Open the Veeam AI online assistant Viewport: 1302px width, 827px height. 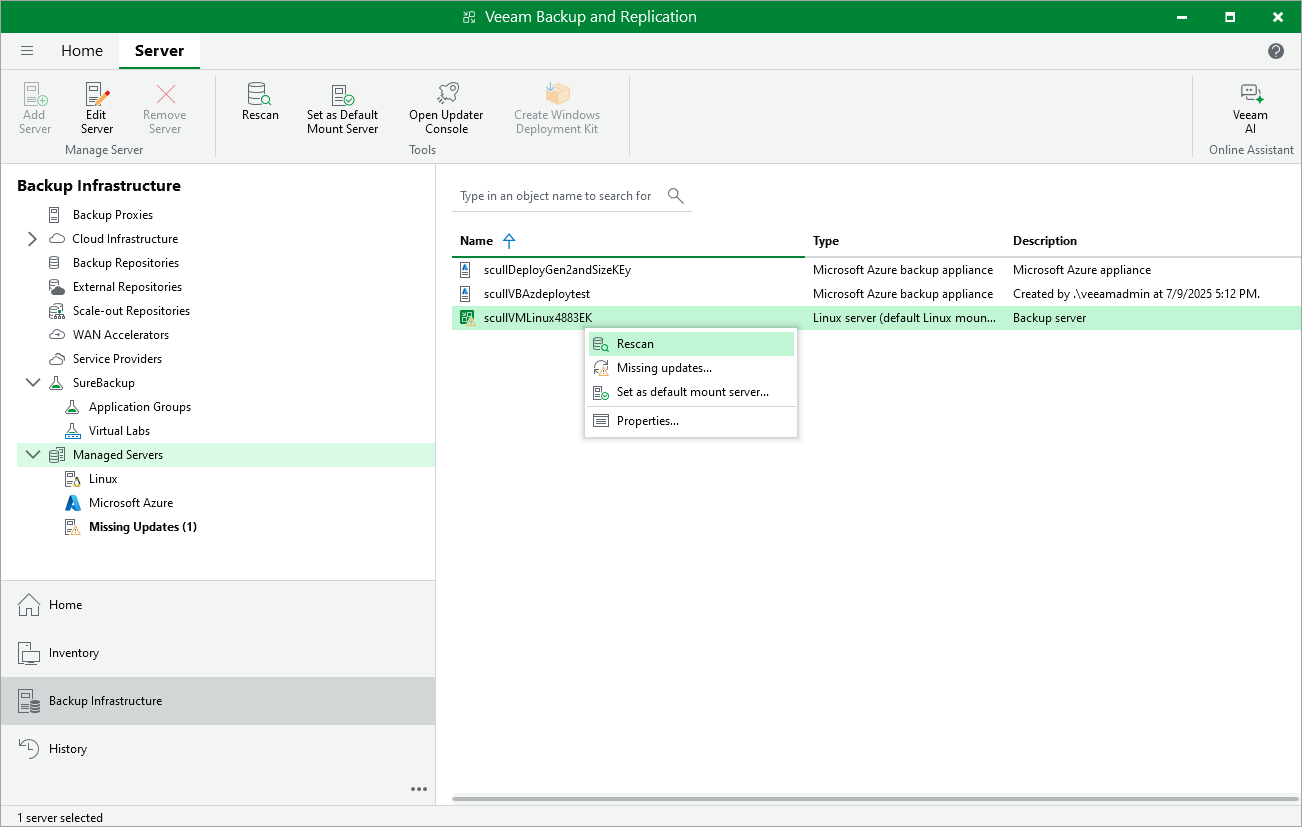coord(1250,108)
